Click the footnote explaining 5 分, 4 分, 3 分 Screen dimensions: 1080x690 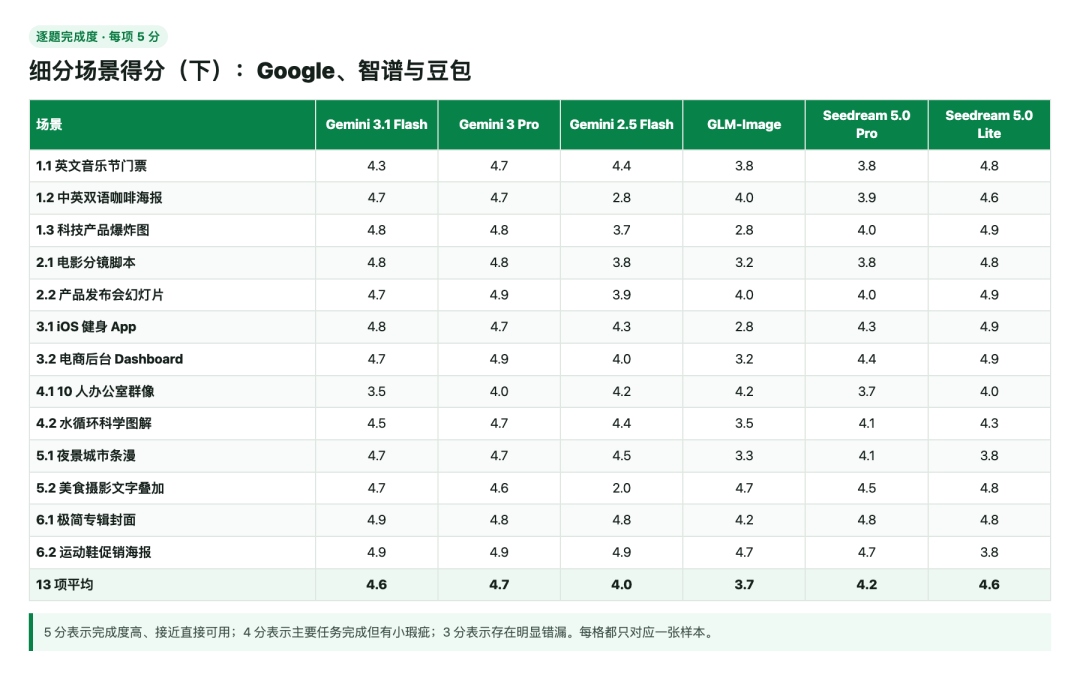coord(540,632)
